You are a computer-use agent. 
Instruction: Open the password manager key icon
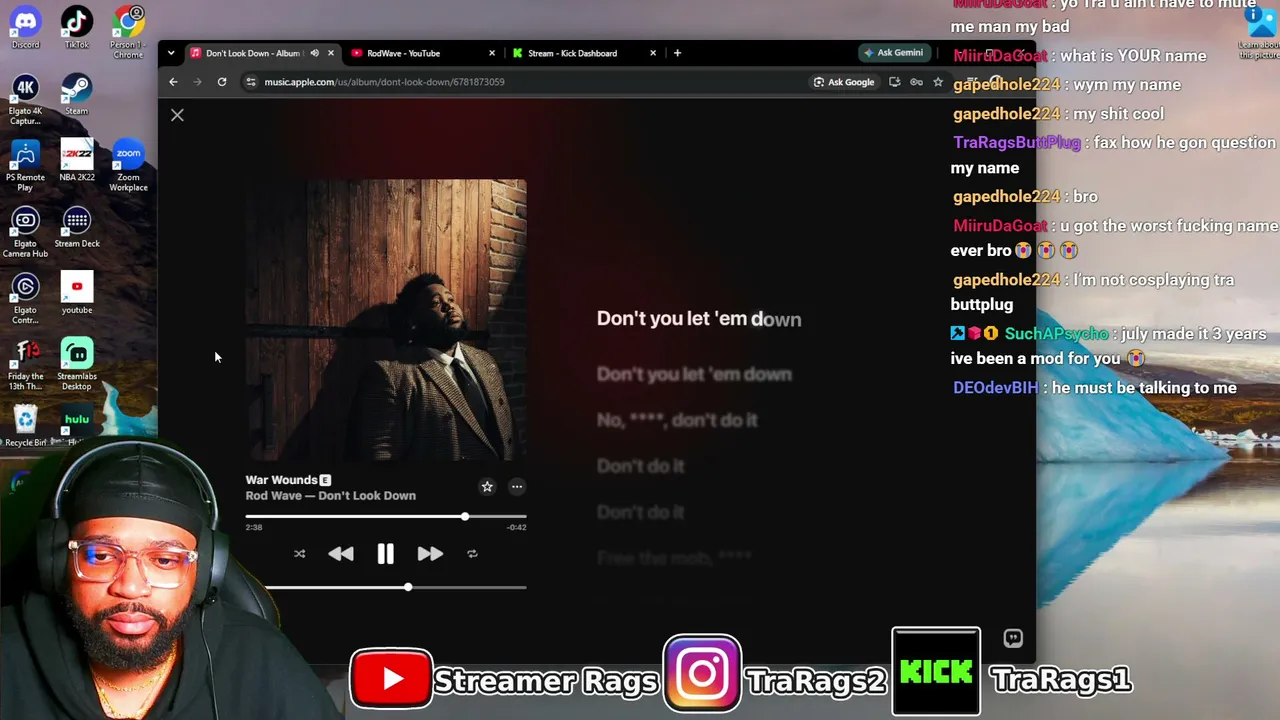pos(916,82)
